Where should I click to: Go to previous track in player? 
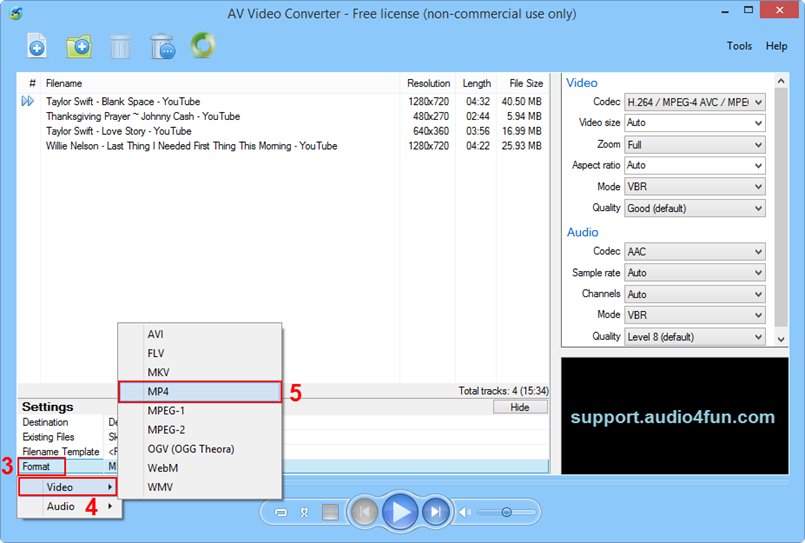tap(365, 512)
